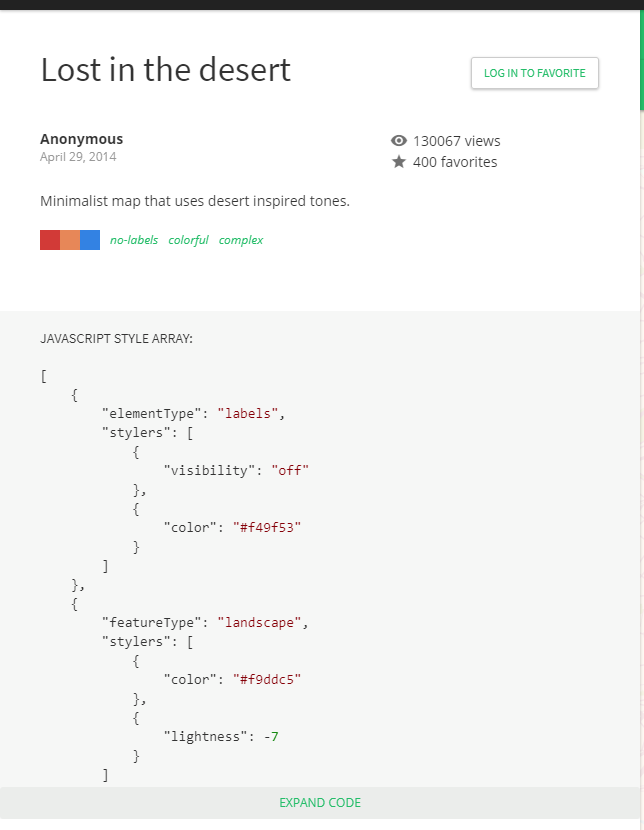
Task: Click the April 29, 2014 date
Action: (78, 157)
